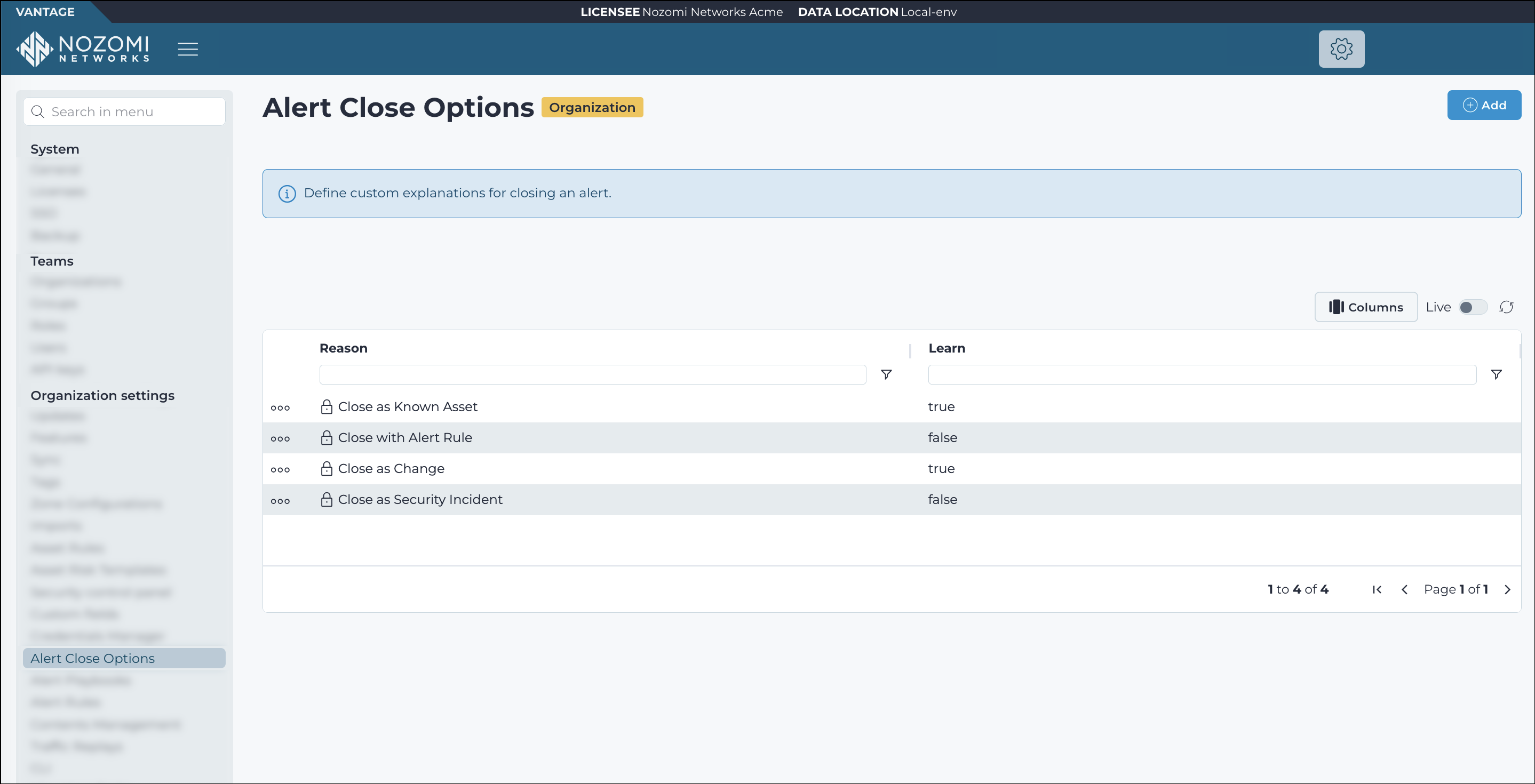The image size is (1535, 784).
Task: Click the Nozomi Networks logo
Action: pos(83,49)
